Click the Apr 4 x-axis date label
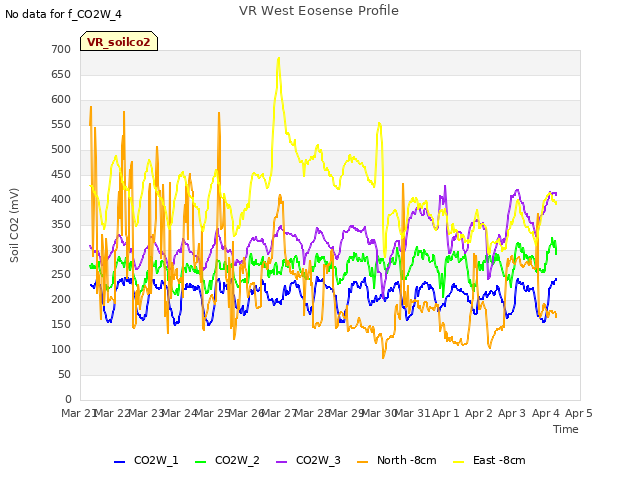The height and width of the screenshot is (480, 640). [545, 413]
